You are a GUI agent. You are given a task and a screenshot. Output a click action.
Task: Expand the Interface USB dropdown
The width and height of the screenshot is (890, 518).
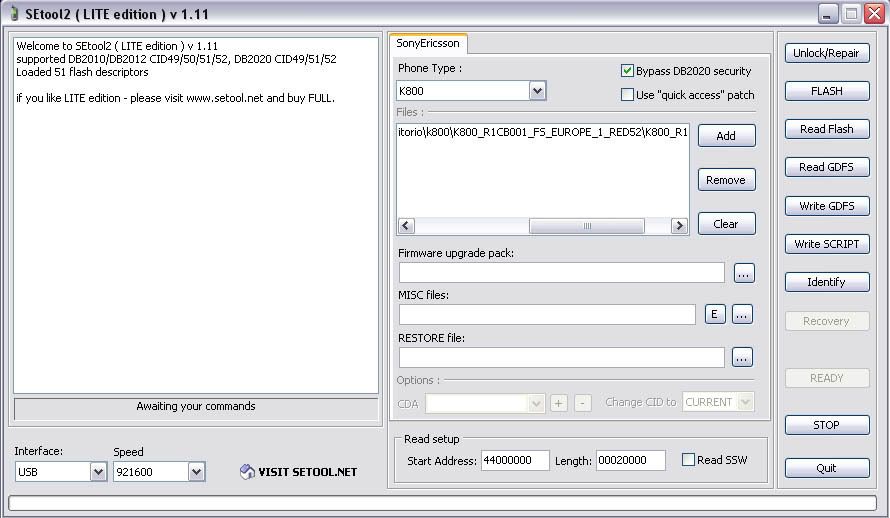coord(98,471)
